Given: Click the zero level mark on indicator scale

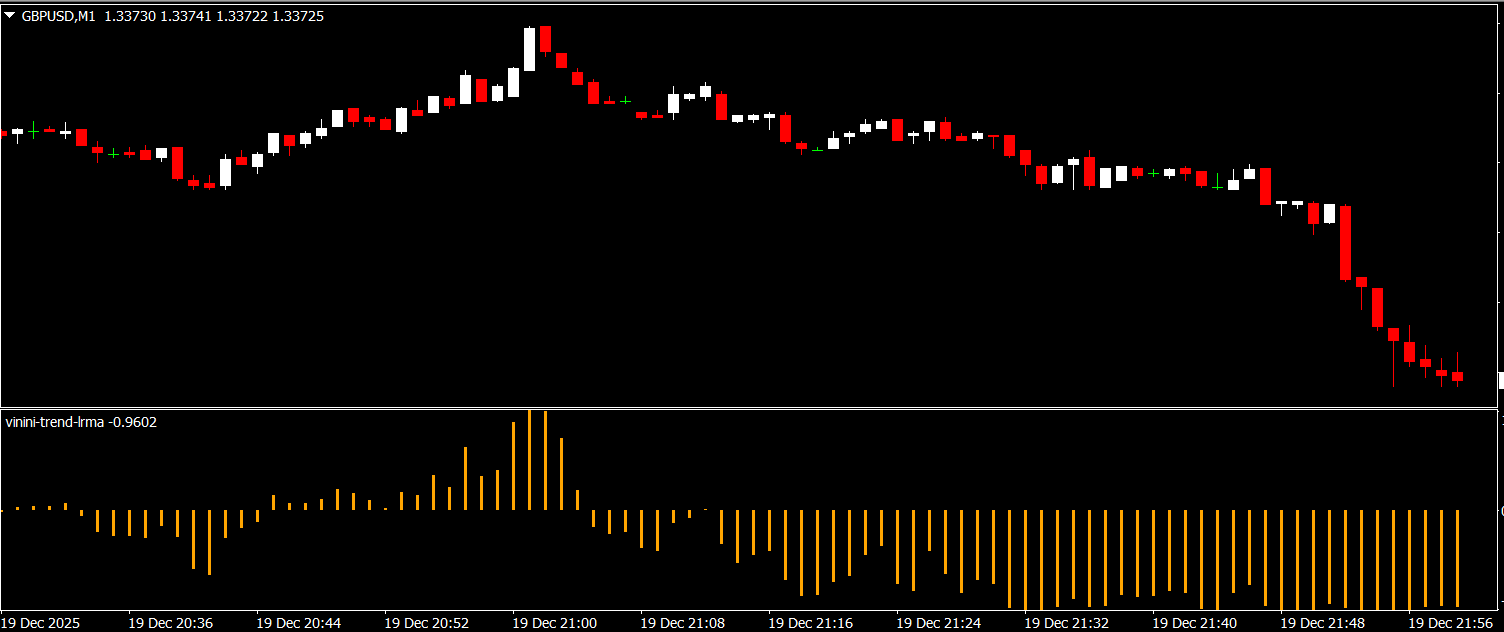Looking at the screenshot, I should click(1500, 510).
